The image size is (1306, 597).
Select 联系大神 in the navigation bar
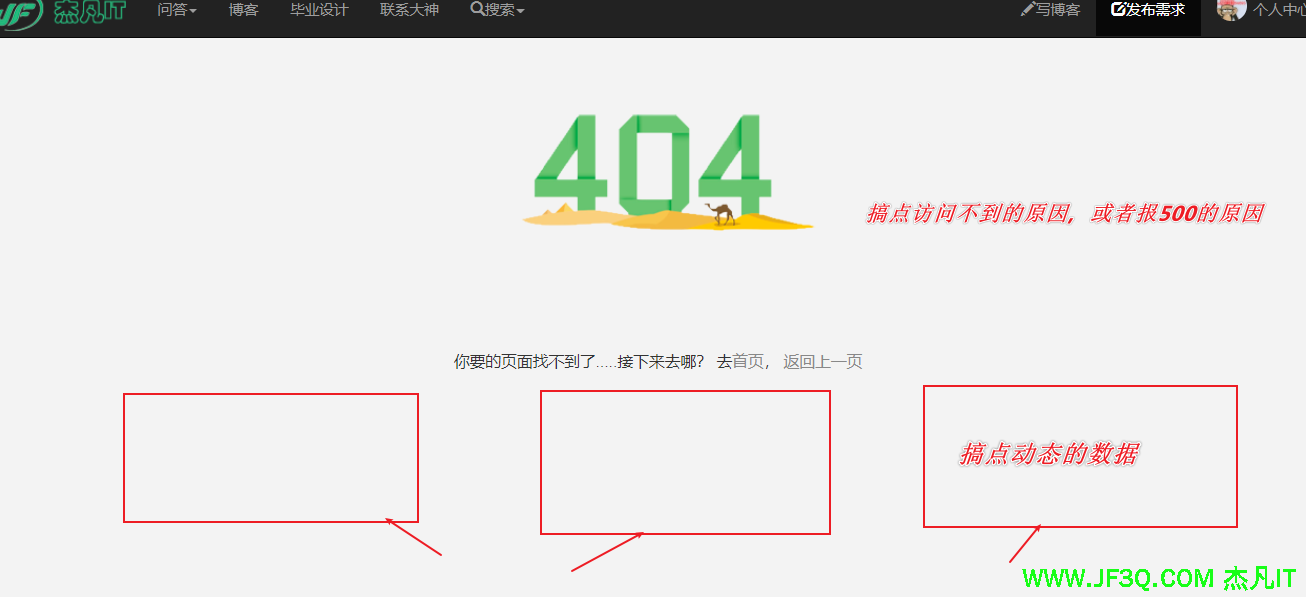click(409, 10)
